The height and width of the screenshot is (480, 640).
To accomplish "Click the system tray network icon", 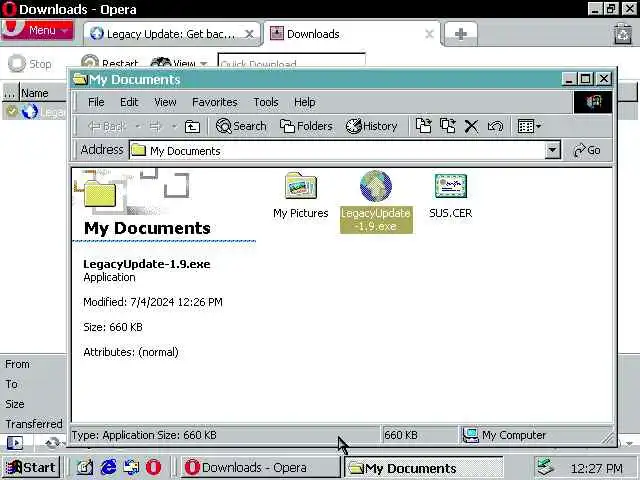I will point(546,467).
